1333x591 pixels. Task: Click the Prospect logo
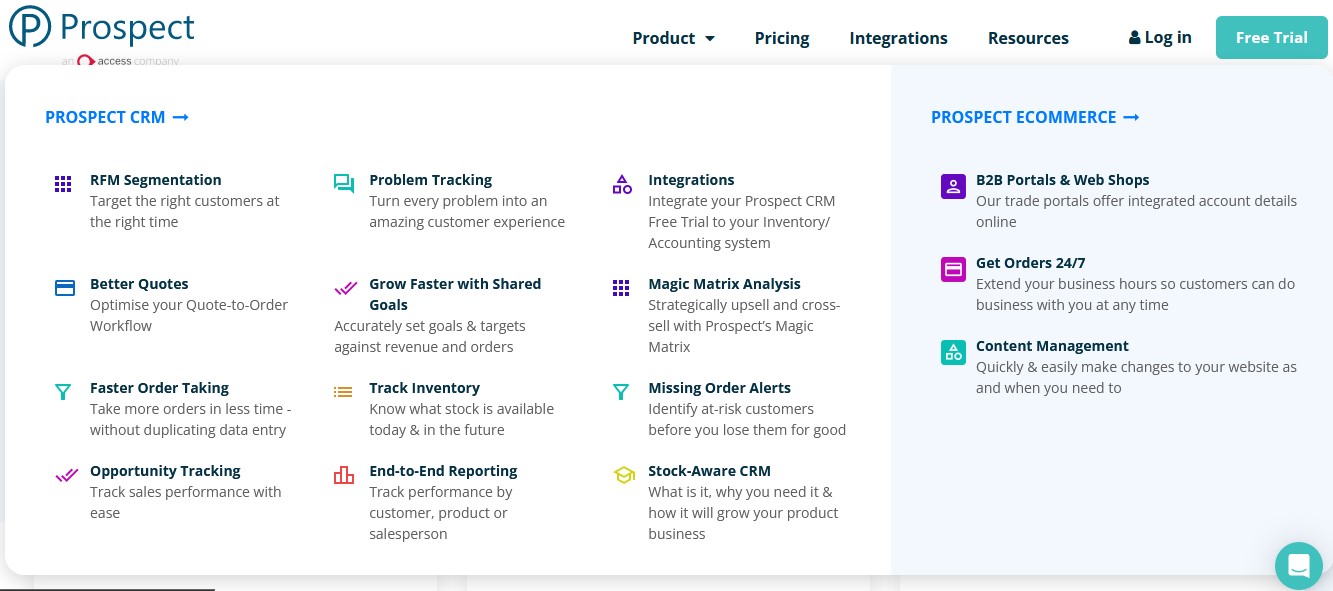click(x=100, y=27)
